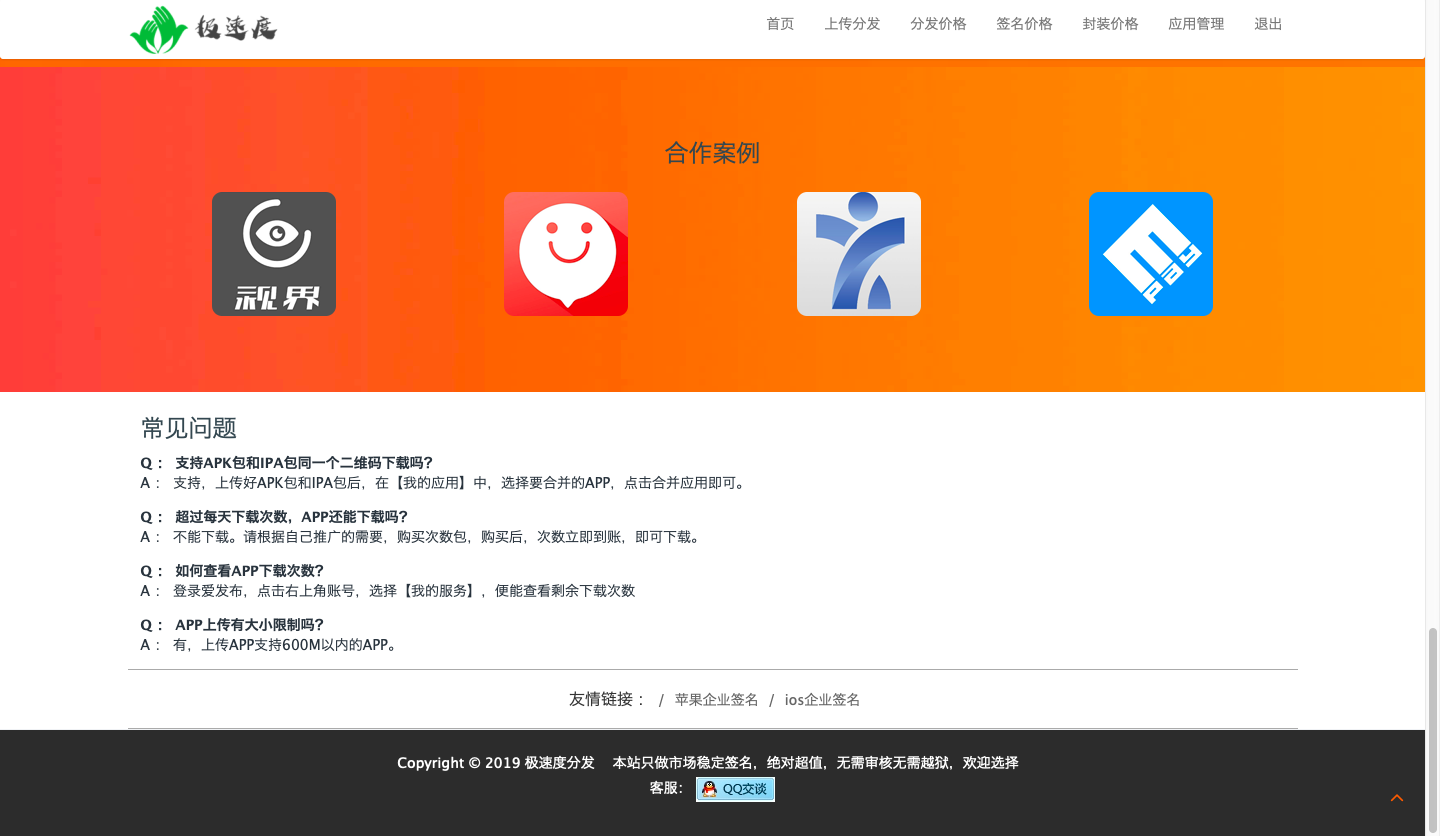Click 退出 to log out
The height and width of the screenshot is (836, 1440).
pyautogui.click(x=1268, y=24)
